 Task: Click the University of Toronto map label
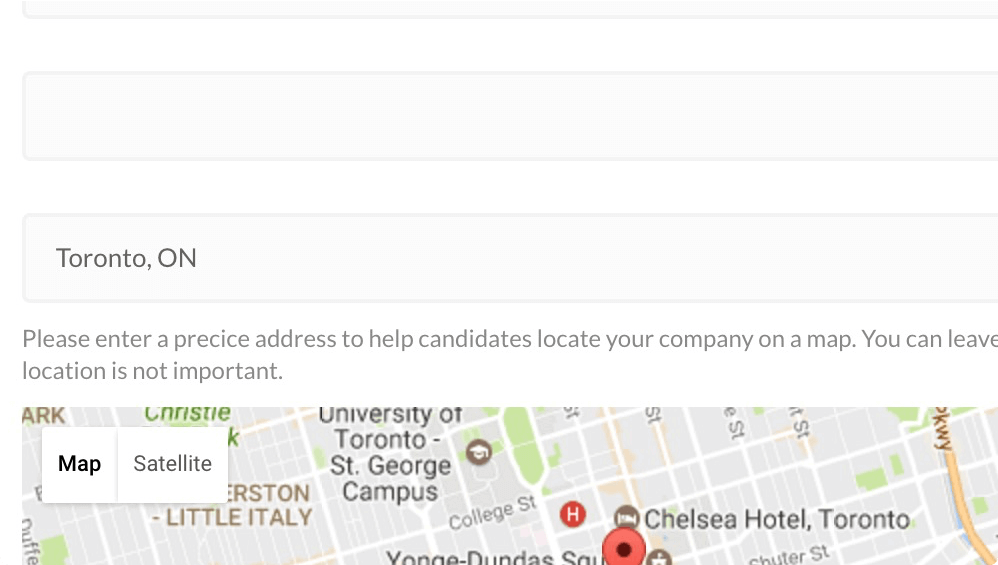click(390, 453)
